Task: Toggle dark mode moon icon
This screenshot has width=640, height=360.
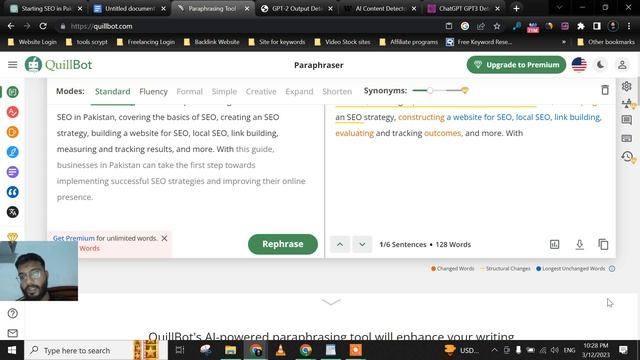Action: tap(600, 65)
